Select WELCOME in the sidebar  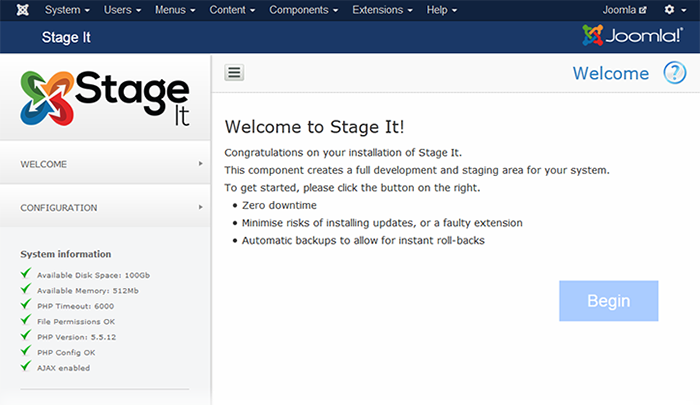tap(105, 163)
